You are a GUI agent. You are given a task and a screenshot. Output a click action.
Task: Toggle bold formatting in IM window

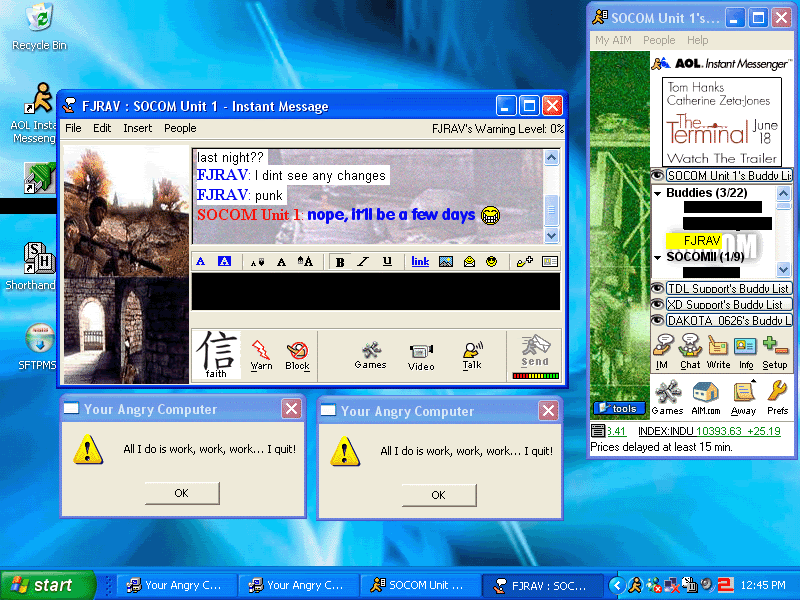click(340, 262)
